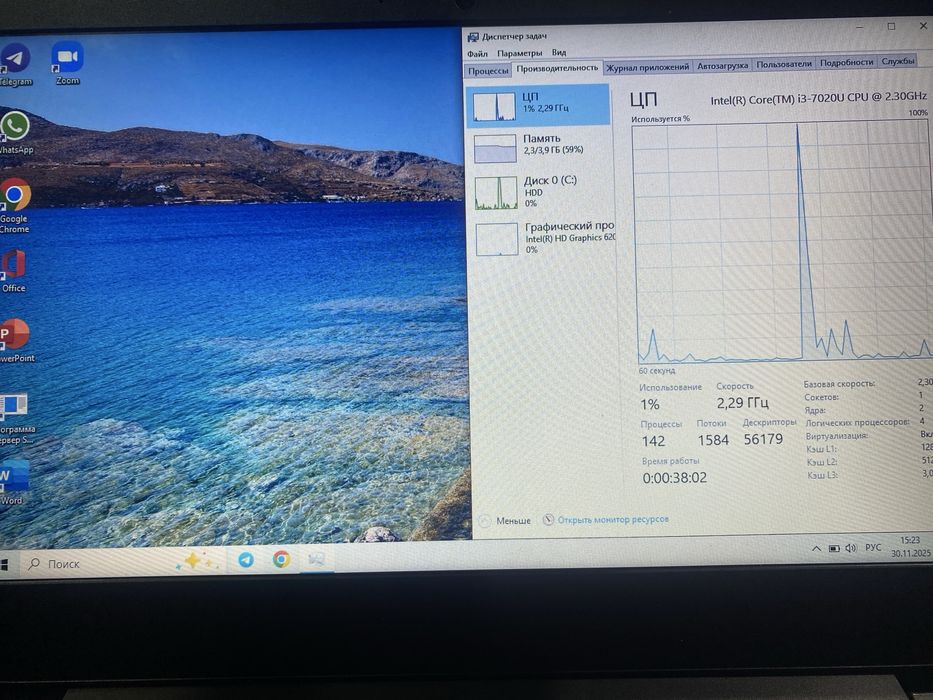Open the Office desktop shortcut
Image resolution: width=933 pixels, height=700 pixels.
(14, 271)
